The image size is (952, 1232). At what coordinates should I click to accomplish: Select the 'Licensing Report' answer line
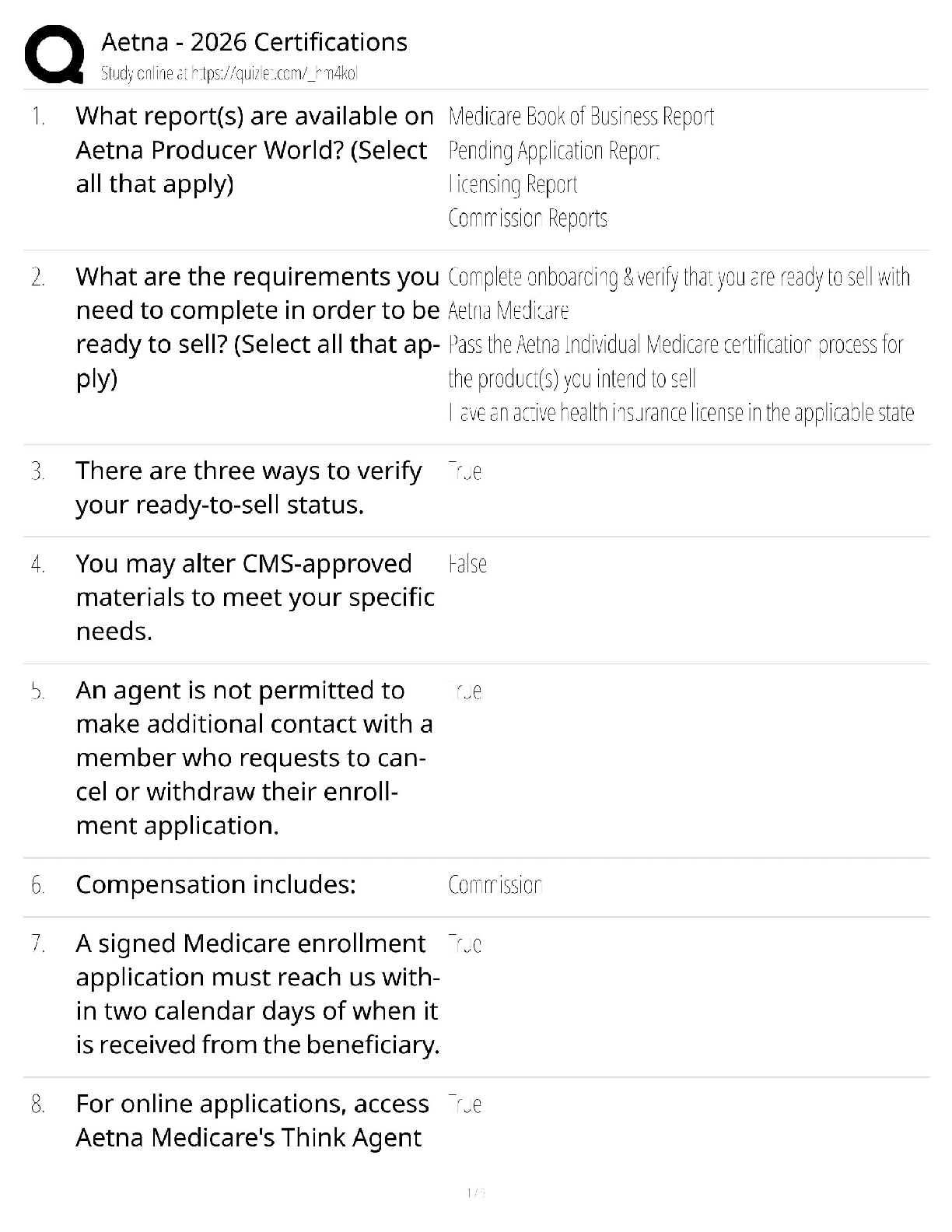(x=513, y=184)
